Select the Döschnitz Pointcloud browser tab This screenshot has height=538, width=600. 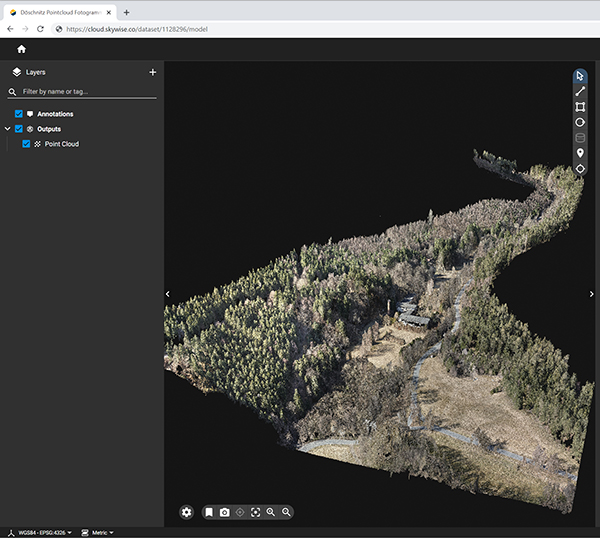[x=60, y=13]
